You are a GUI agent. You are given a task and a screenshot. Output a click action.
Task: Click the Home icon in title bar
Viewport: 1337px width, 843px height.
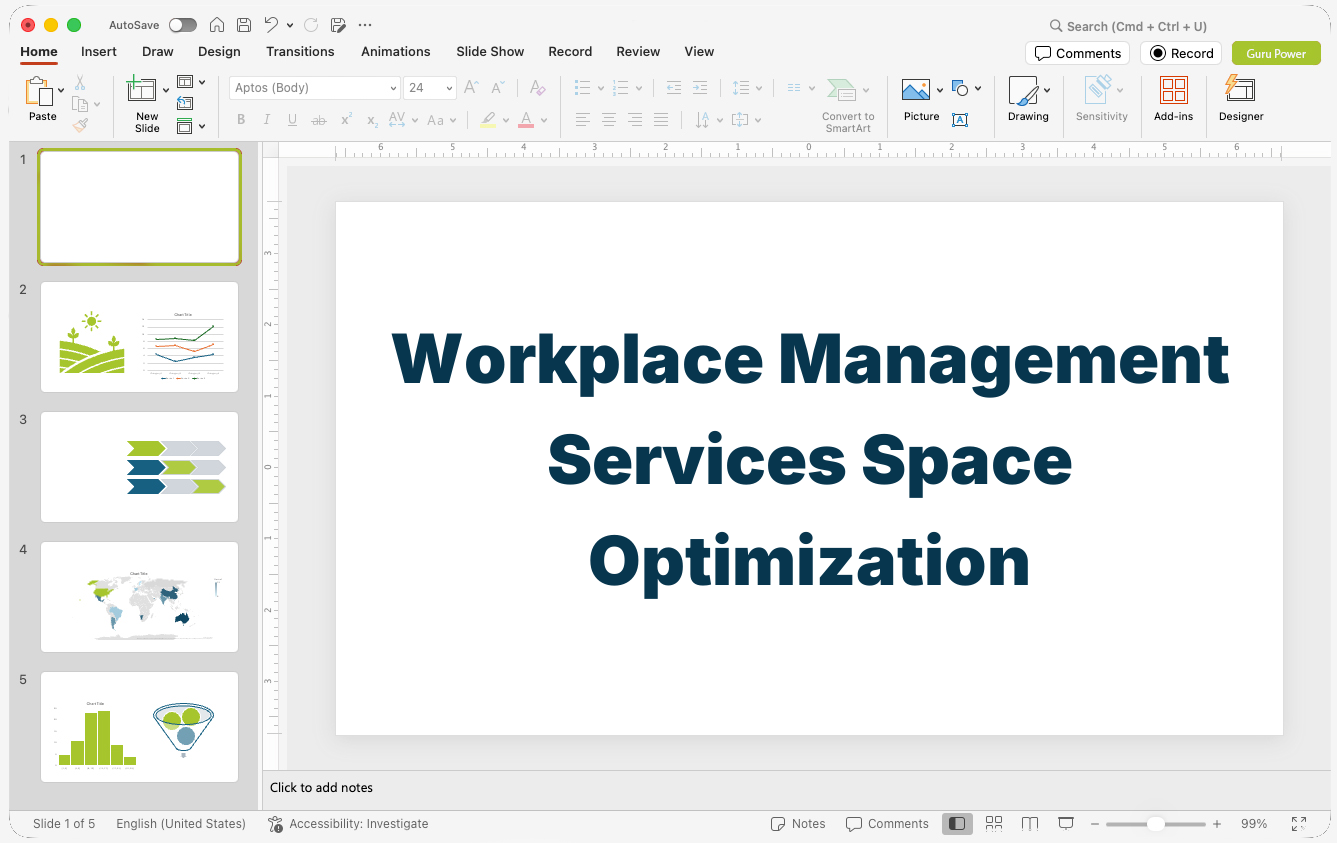(x=217, y=25)
